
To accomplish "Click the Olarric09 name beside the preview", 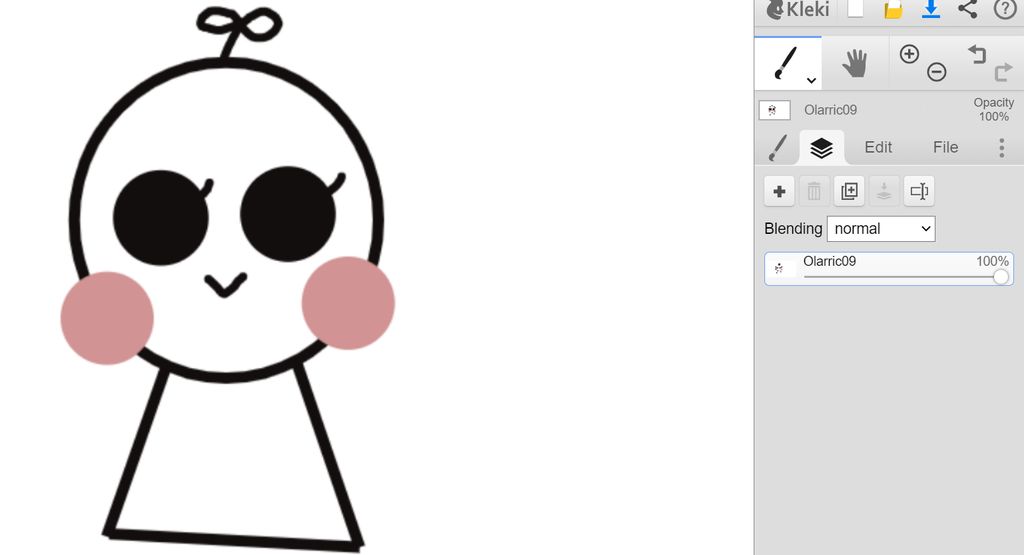I will (x=830, y=110).
